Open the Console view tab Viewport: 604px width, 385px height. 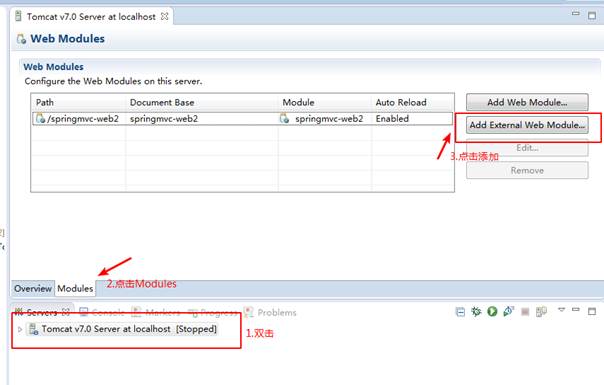(102, 312)
